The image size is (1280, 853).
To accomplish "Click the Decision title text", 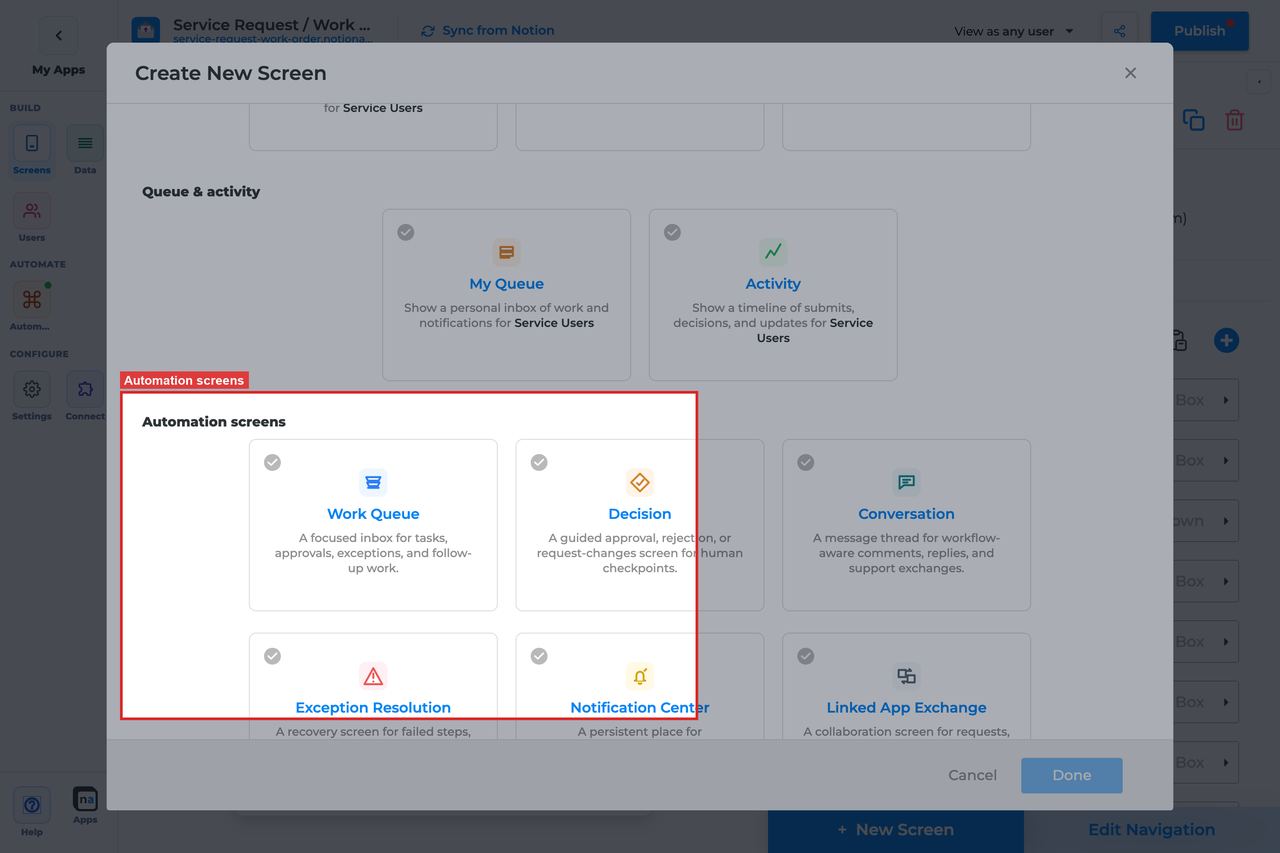I will [x=640, y=514].
